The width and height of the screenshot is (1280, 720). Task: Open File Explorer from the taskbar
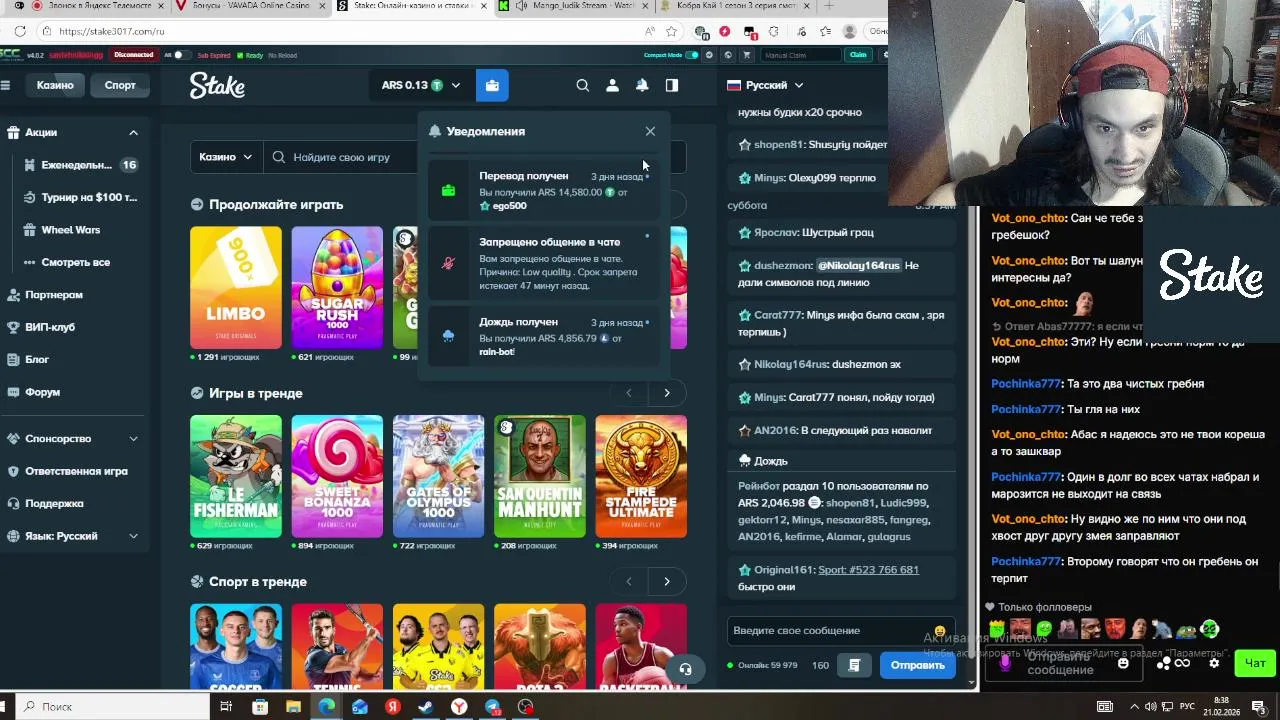293,707
